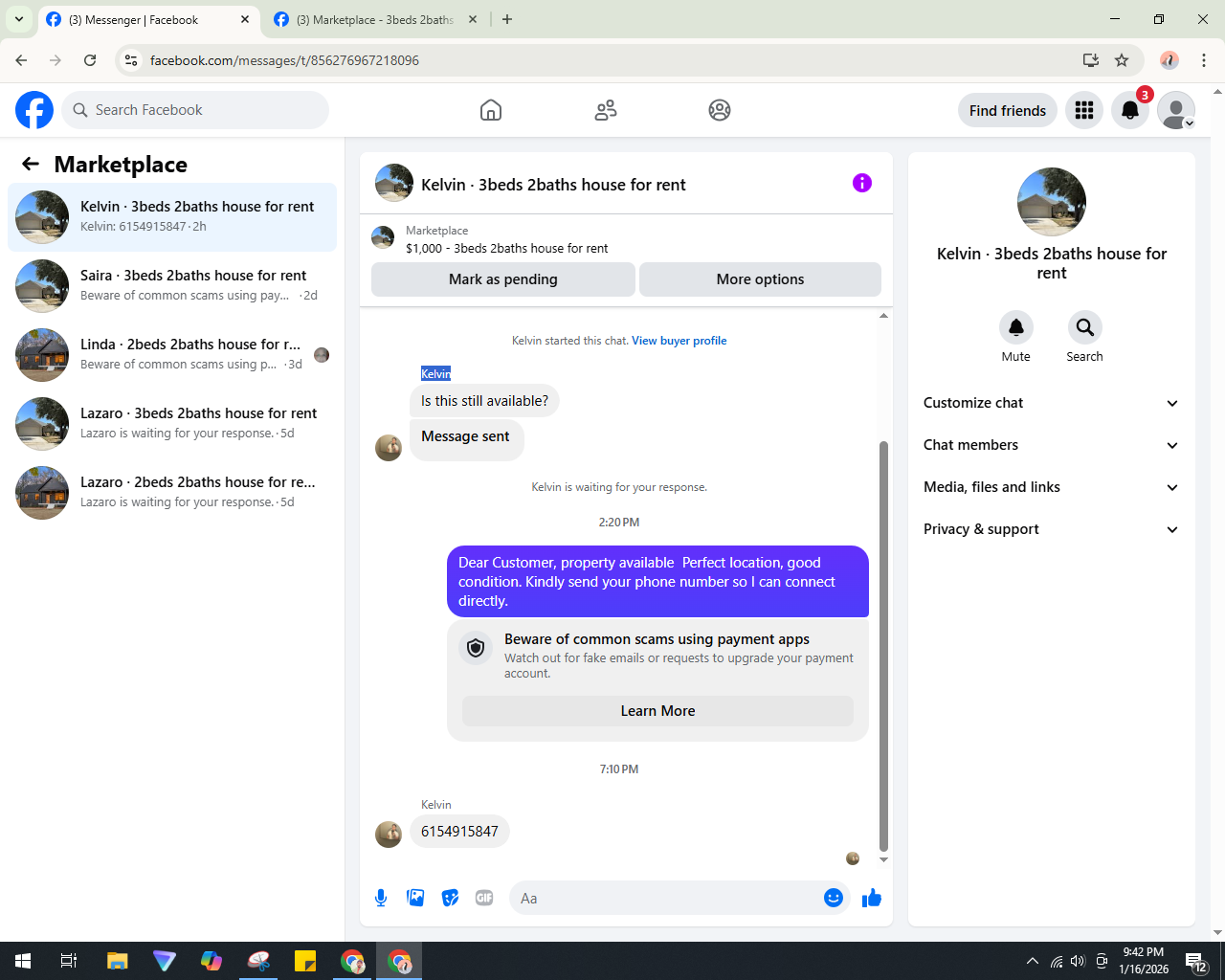Click taskbar volume speaker icon
The image size is (1225, 980).
[1079, 961]
